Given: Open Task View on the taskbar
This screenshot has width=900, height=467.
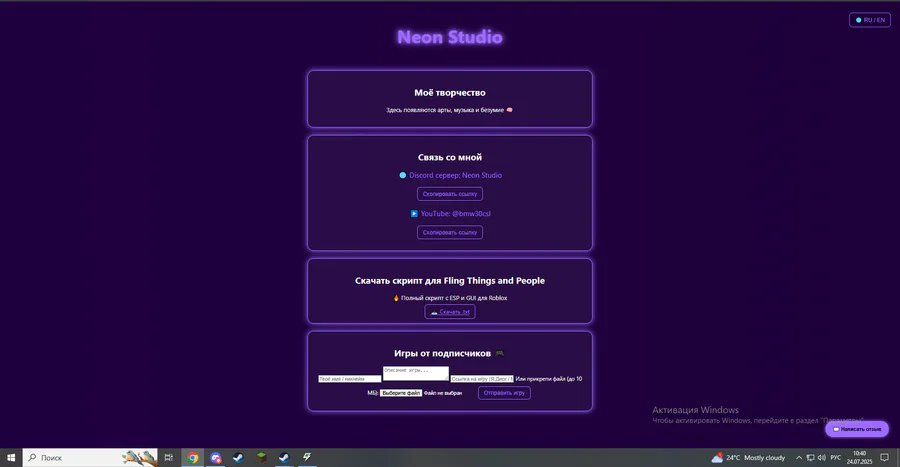Looking at the screenshot, I should click(169, 457).
